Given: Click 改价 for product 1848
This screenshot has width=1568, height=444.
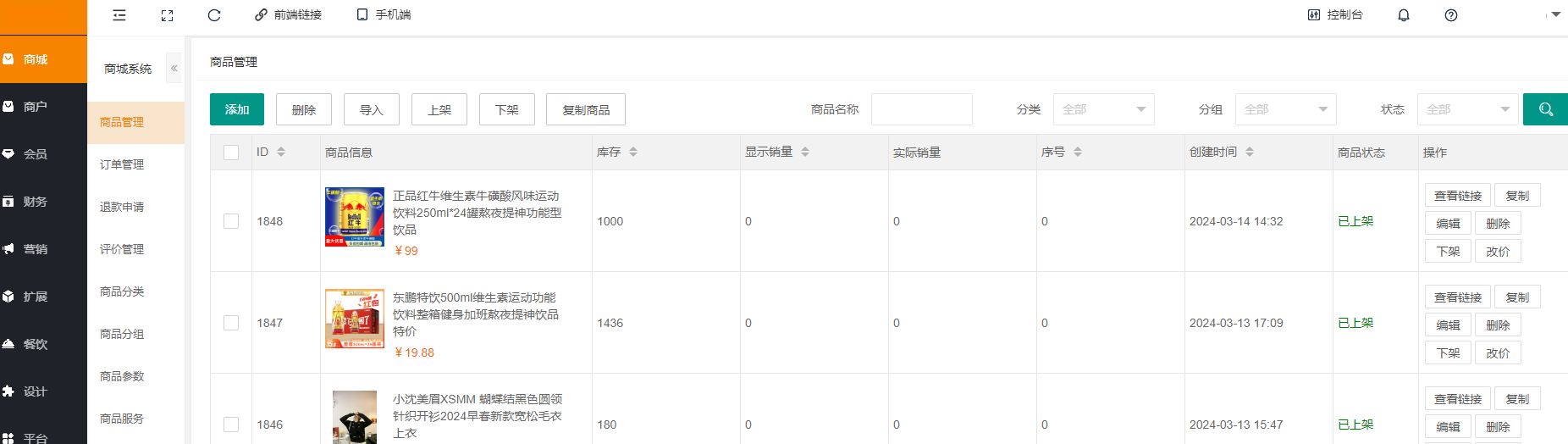Looking at the screenshot, I should (1498, 252).
